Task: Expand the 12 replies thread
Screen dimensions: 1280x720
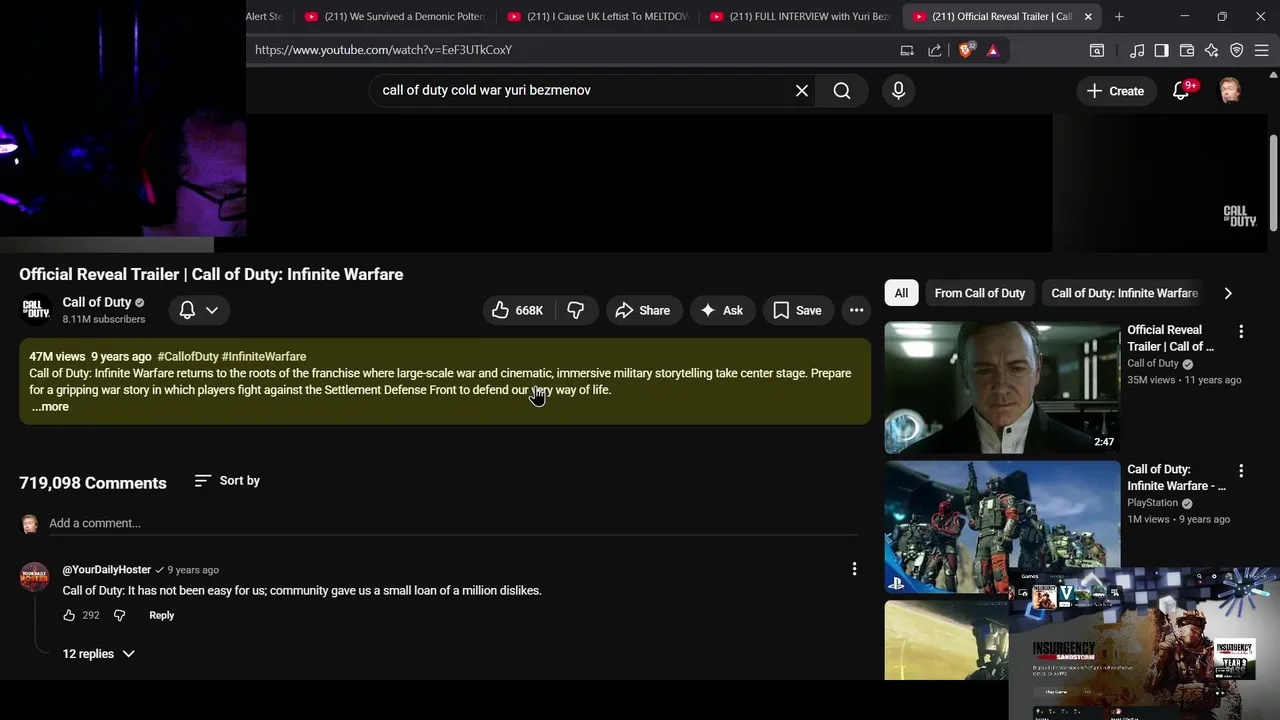Action: 99,654
